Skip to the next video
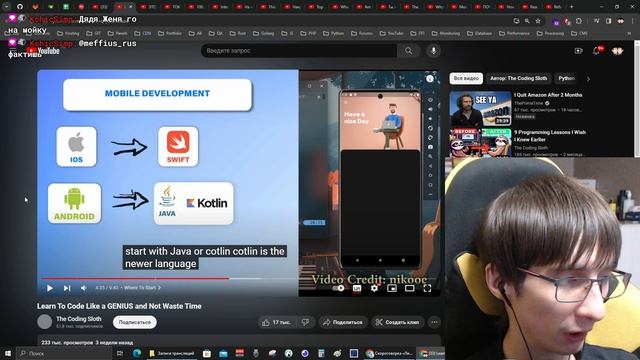 click(x=67, y=288)
